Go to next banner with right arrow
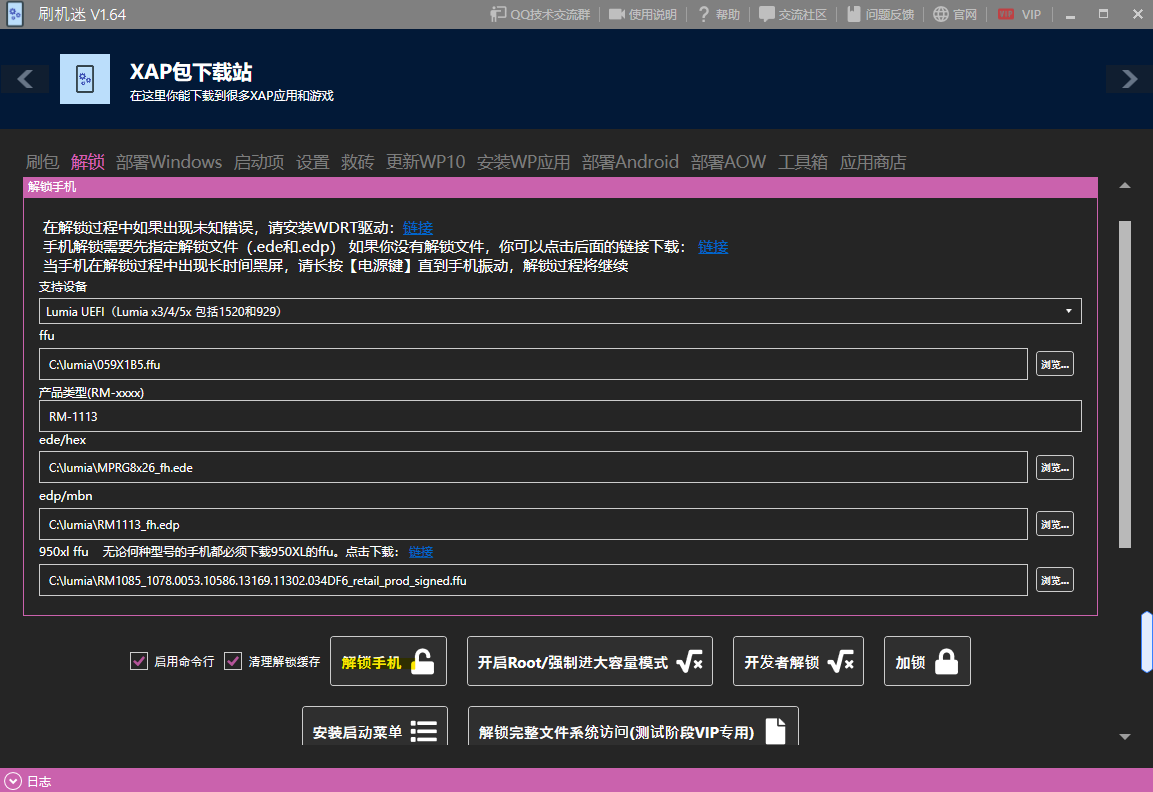The width and height of the screenshot is (1153, 792). (1129, 79)
